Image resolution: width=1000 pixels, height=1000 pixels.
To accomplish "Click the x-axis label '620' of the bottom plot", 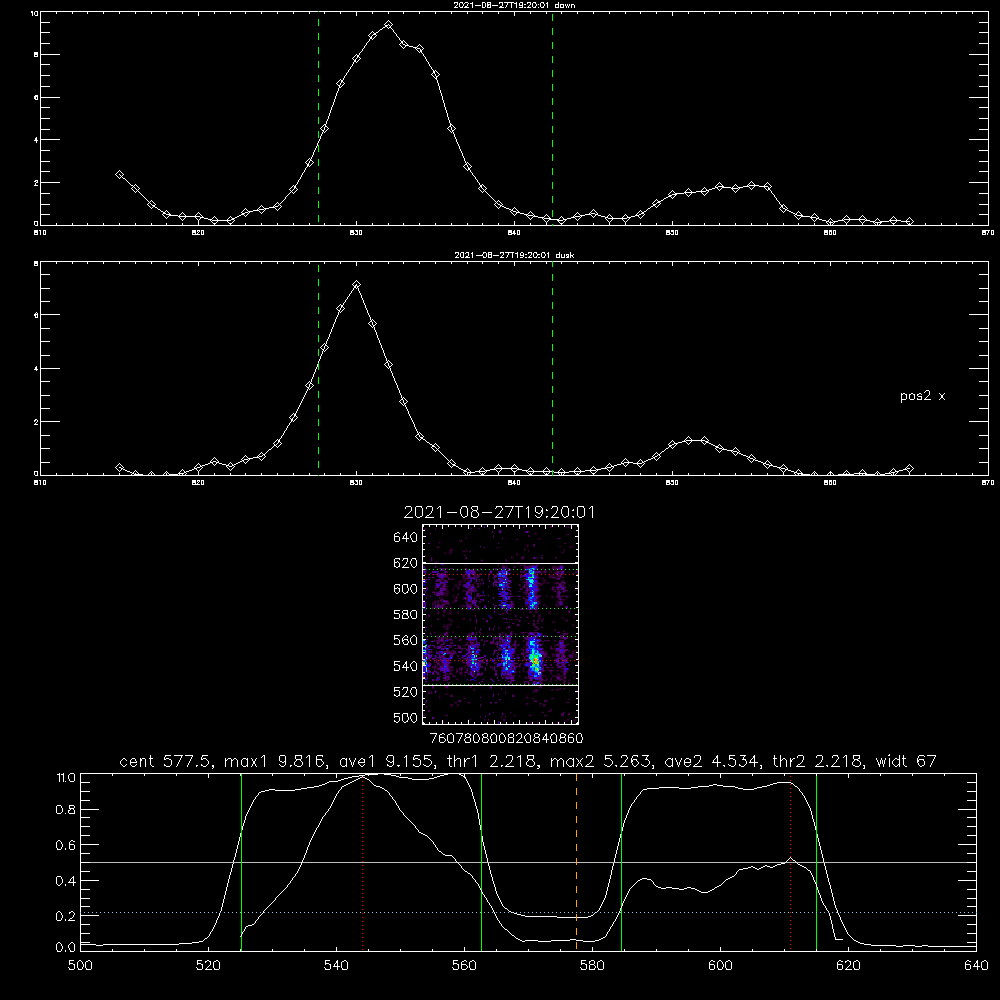I will [x=848, y=966].
